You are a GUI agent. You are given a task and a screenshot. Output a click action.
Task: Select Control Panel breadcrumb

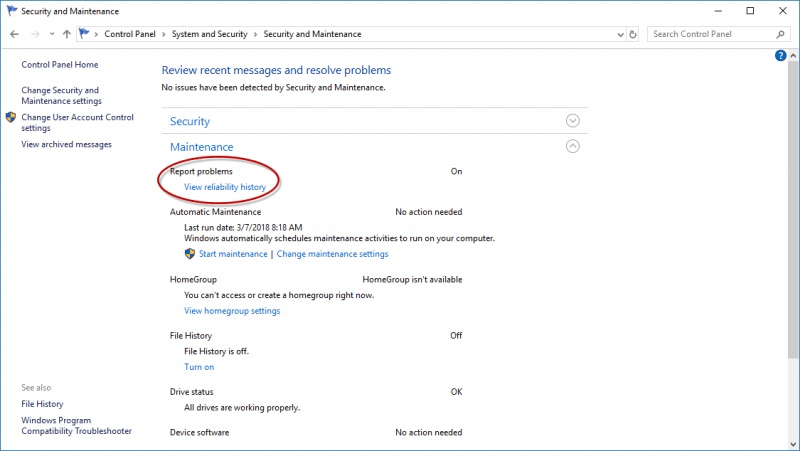pyautogui.click(x=130, y=34)
